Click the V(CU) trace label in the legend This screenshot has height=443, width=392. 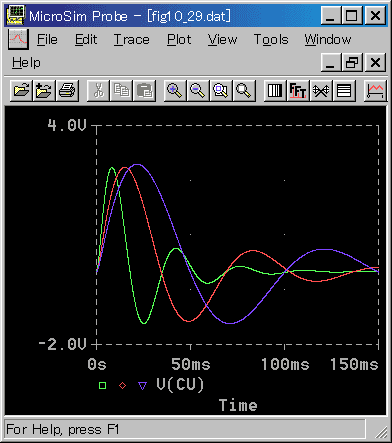click(180, 385)
